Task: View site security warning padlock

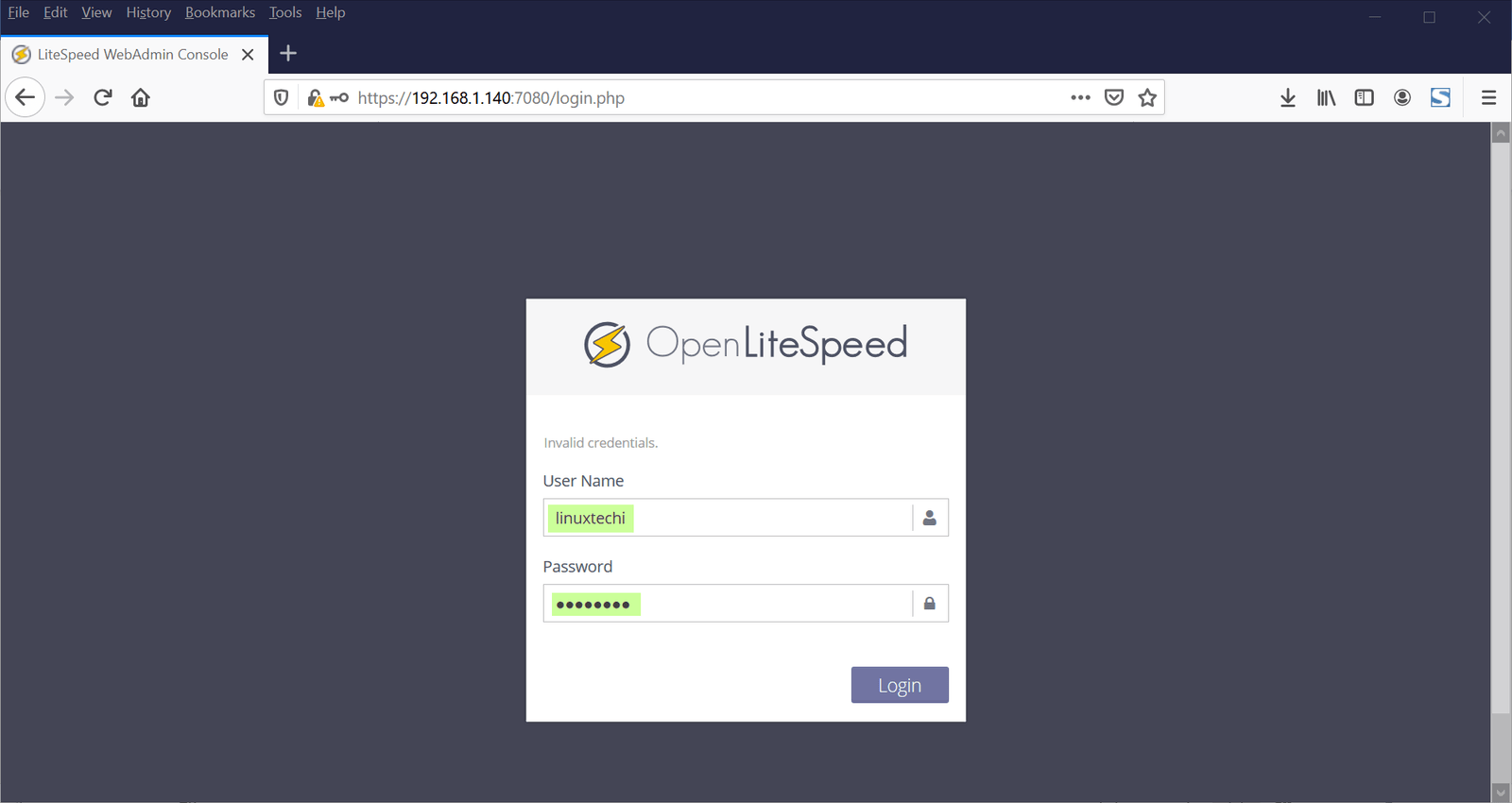Action: click(315, 97)
